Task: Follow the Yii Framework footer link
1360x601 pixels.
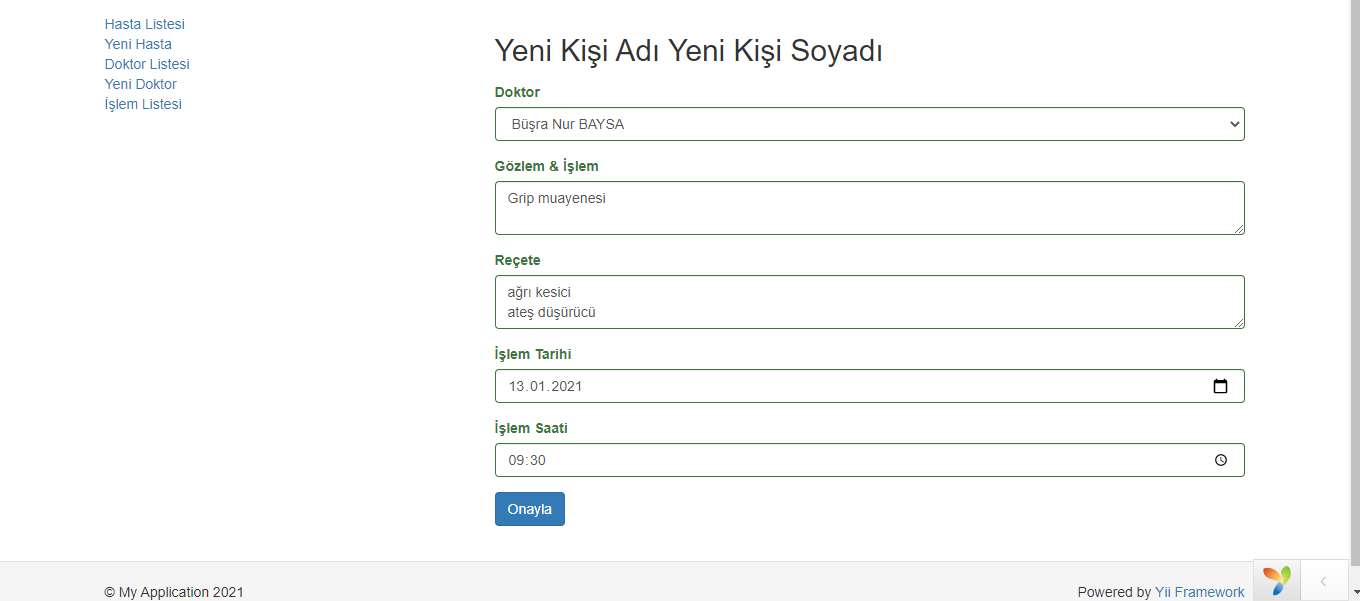Action: coord(1199,591)
